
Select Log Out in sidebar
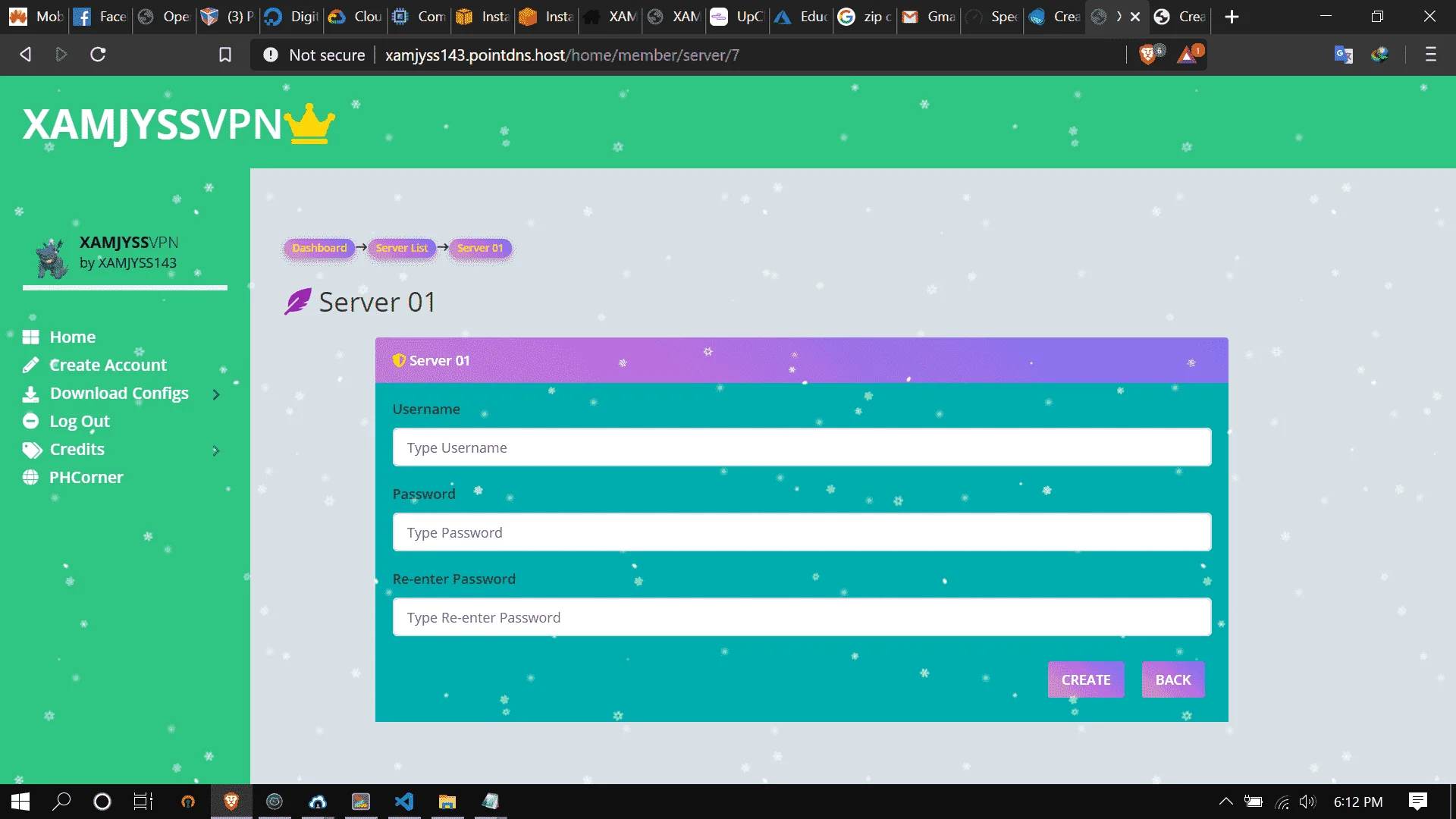click(80, 422)
